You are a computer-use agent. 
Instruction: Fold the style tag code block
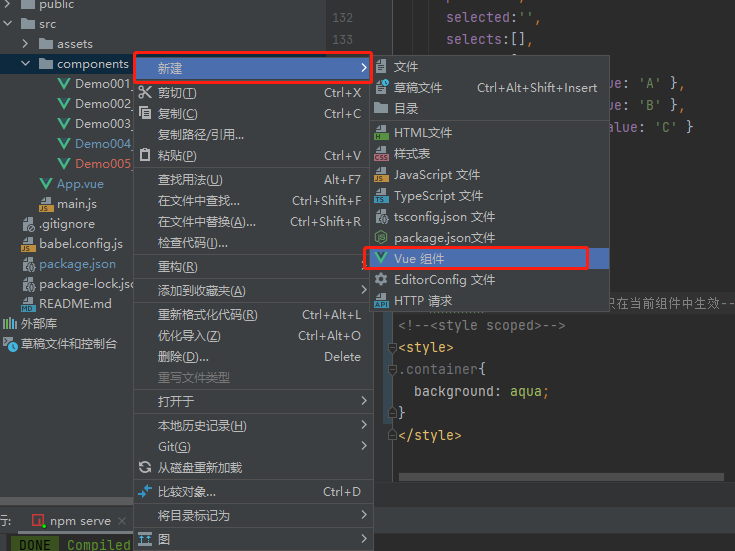[393, 347]
